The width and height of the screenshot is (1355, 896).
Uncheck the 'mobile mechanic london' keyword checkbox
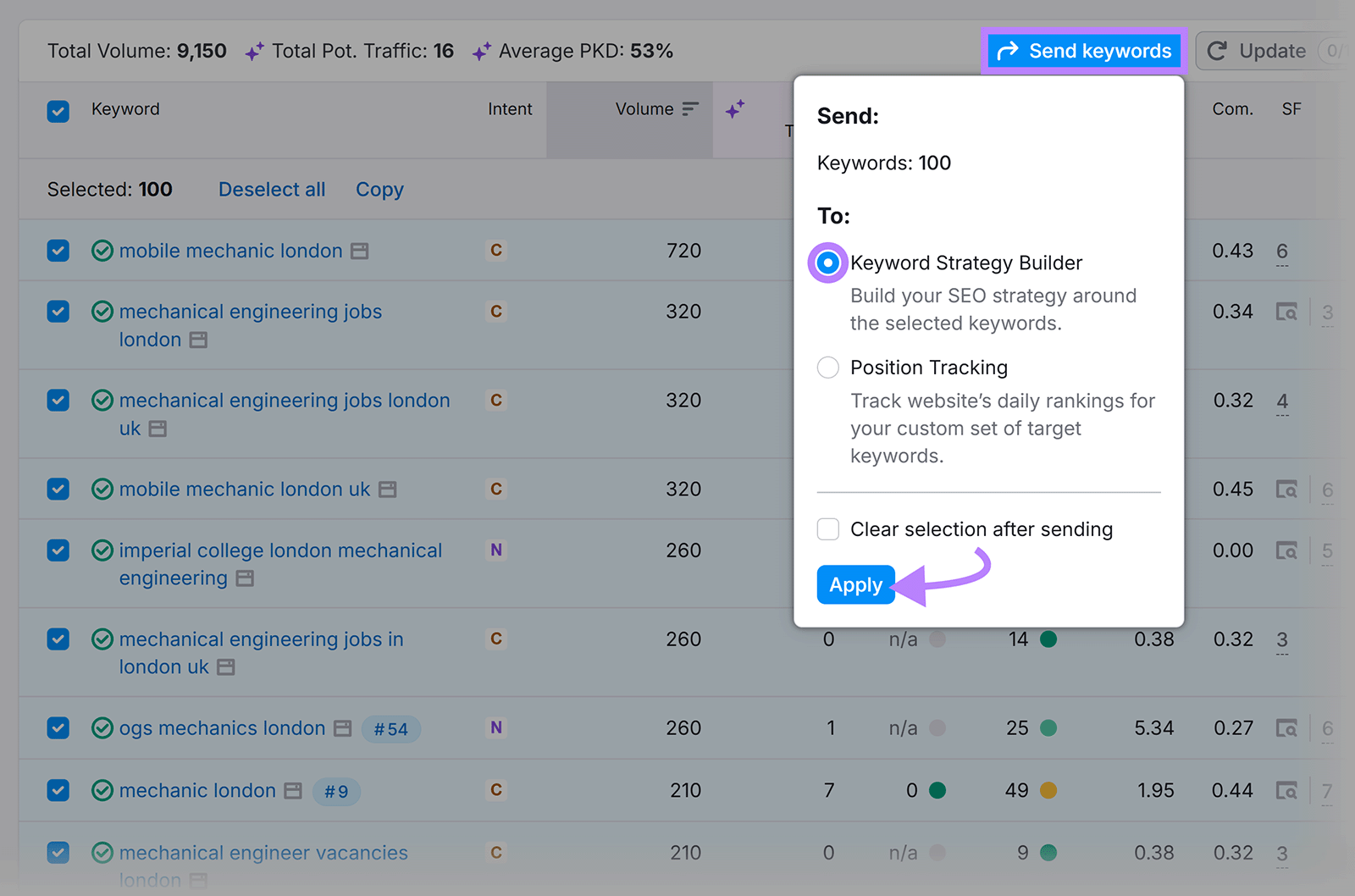(x=58, y=251)
